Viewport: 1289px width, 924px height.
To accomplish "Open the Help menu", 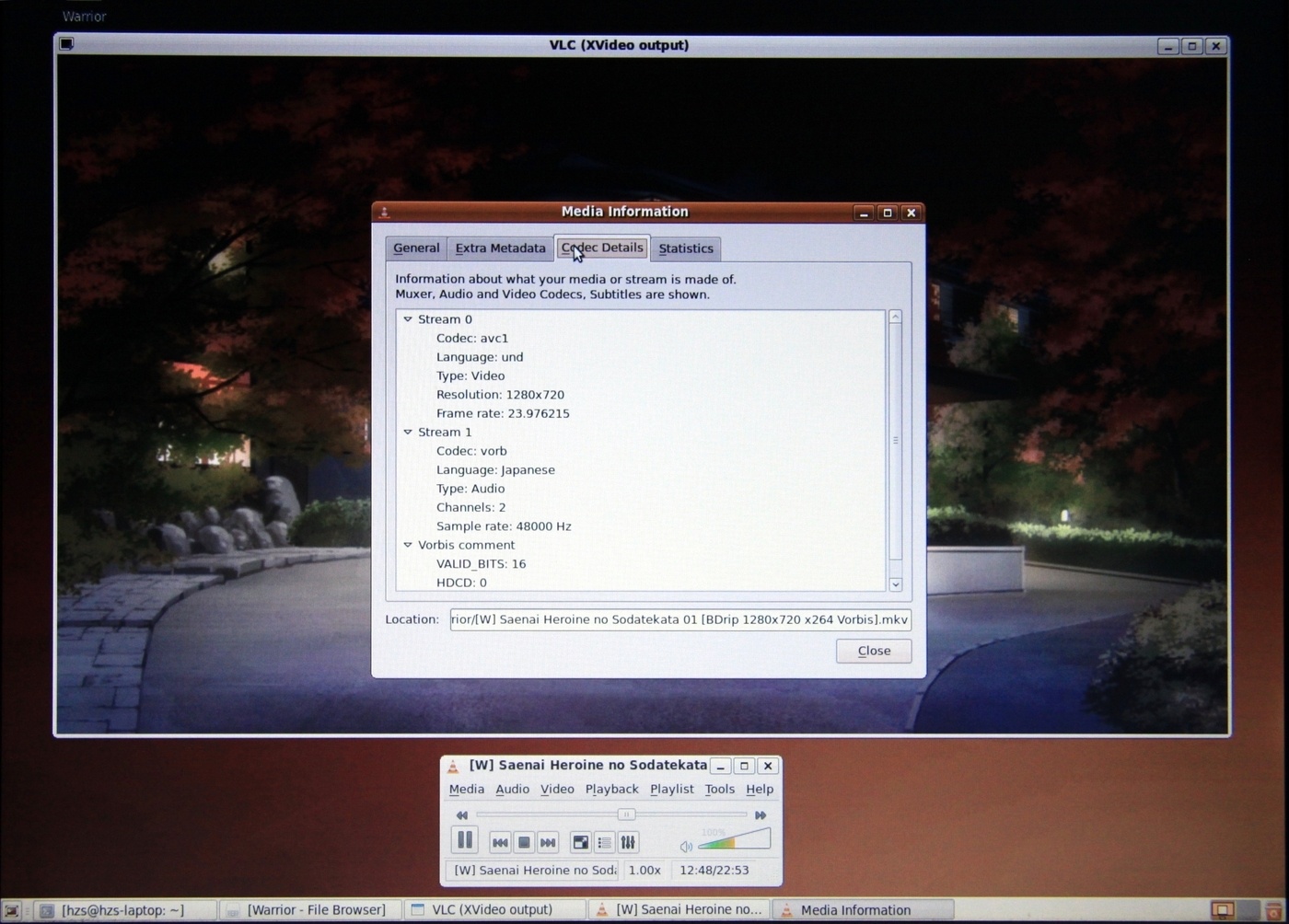I will tap(760, 789).
